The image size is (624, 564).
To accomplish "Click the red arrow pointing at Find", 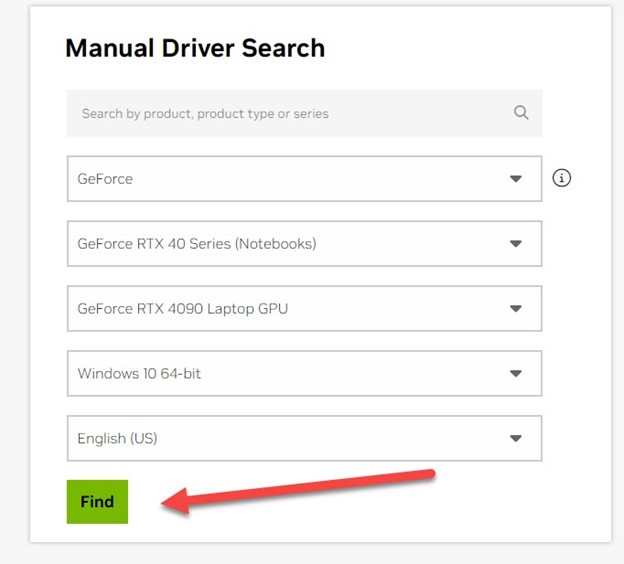I will [300, 487].
